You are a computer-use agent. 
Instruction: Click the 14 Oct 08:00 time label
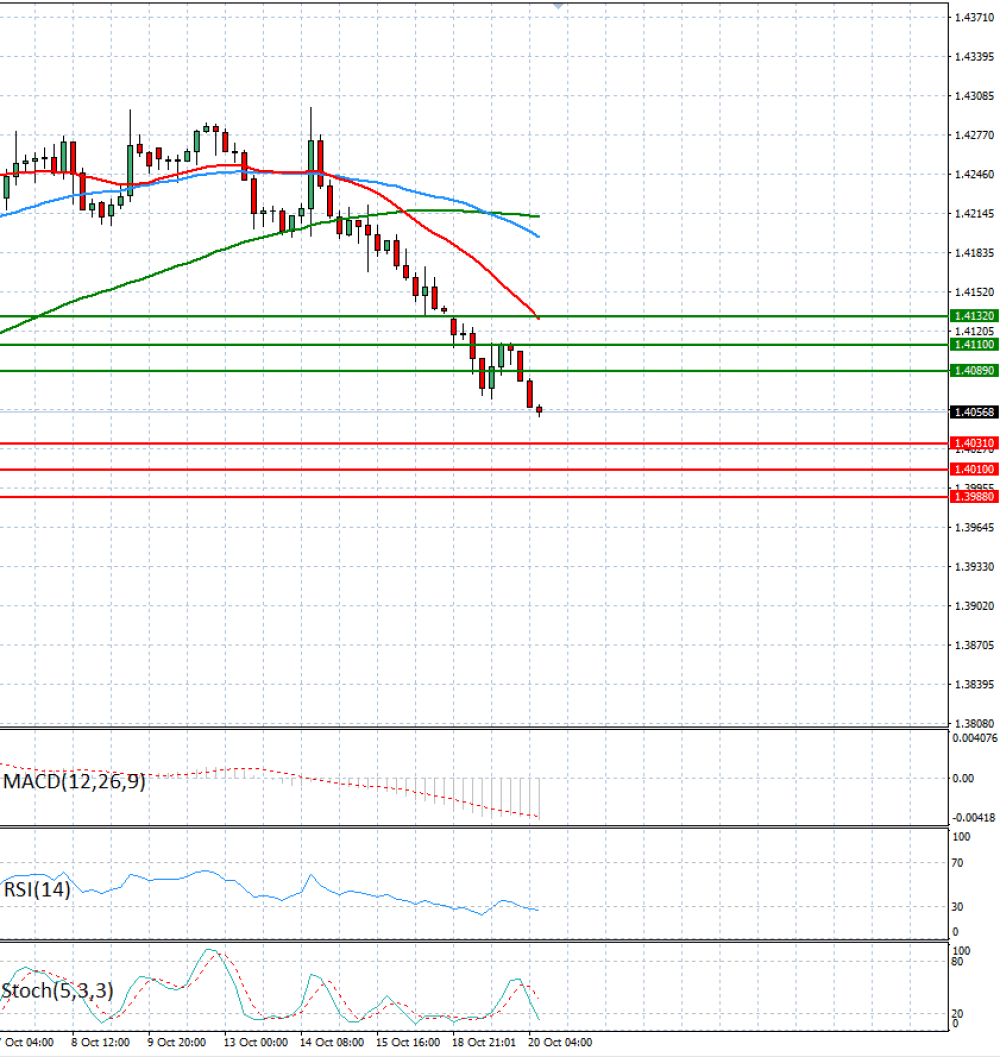pos(332,1042)
